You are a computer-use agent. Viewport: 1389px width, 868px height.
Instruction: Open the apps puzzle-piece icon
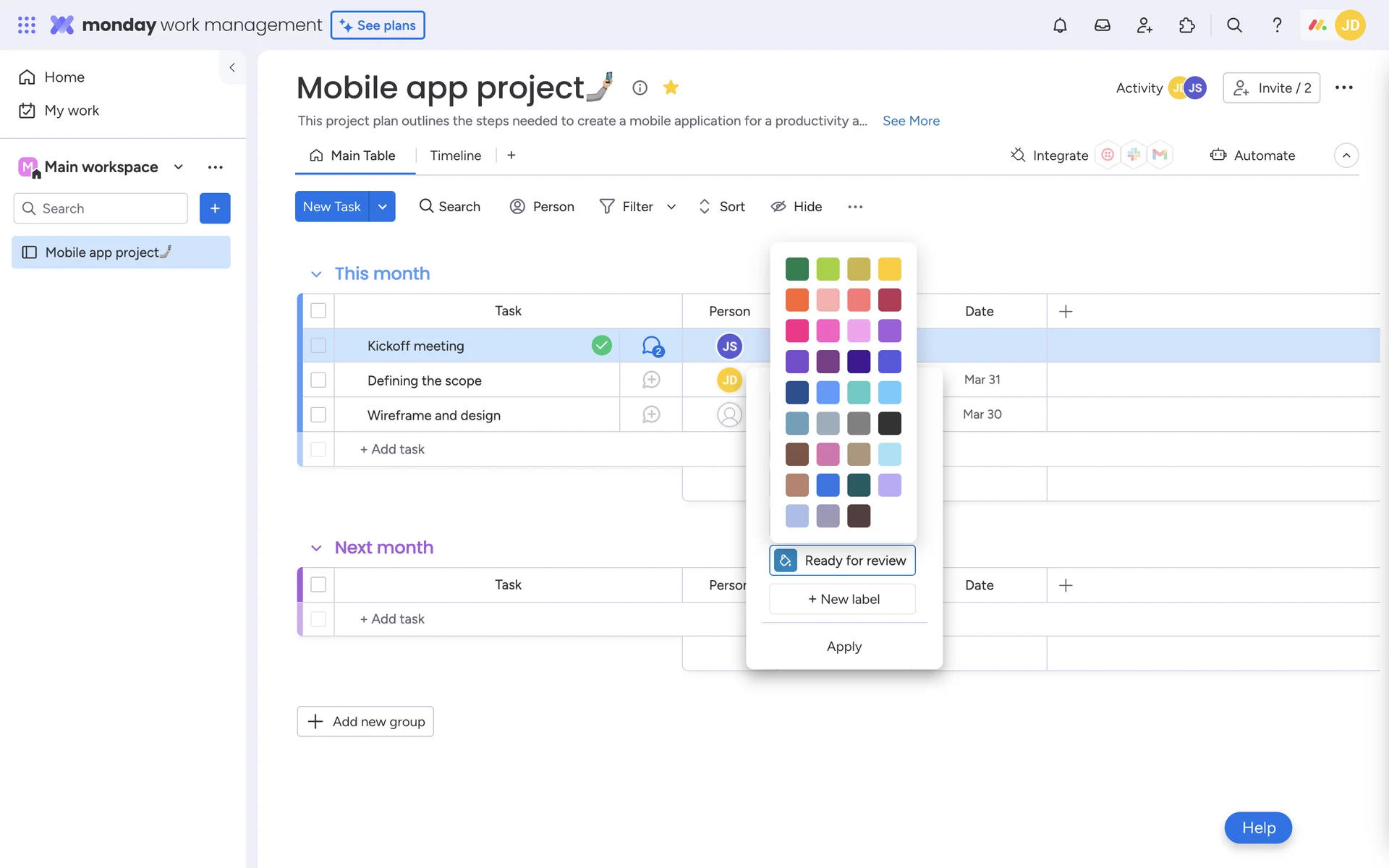tap(1187, 25)
